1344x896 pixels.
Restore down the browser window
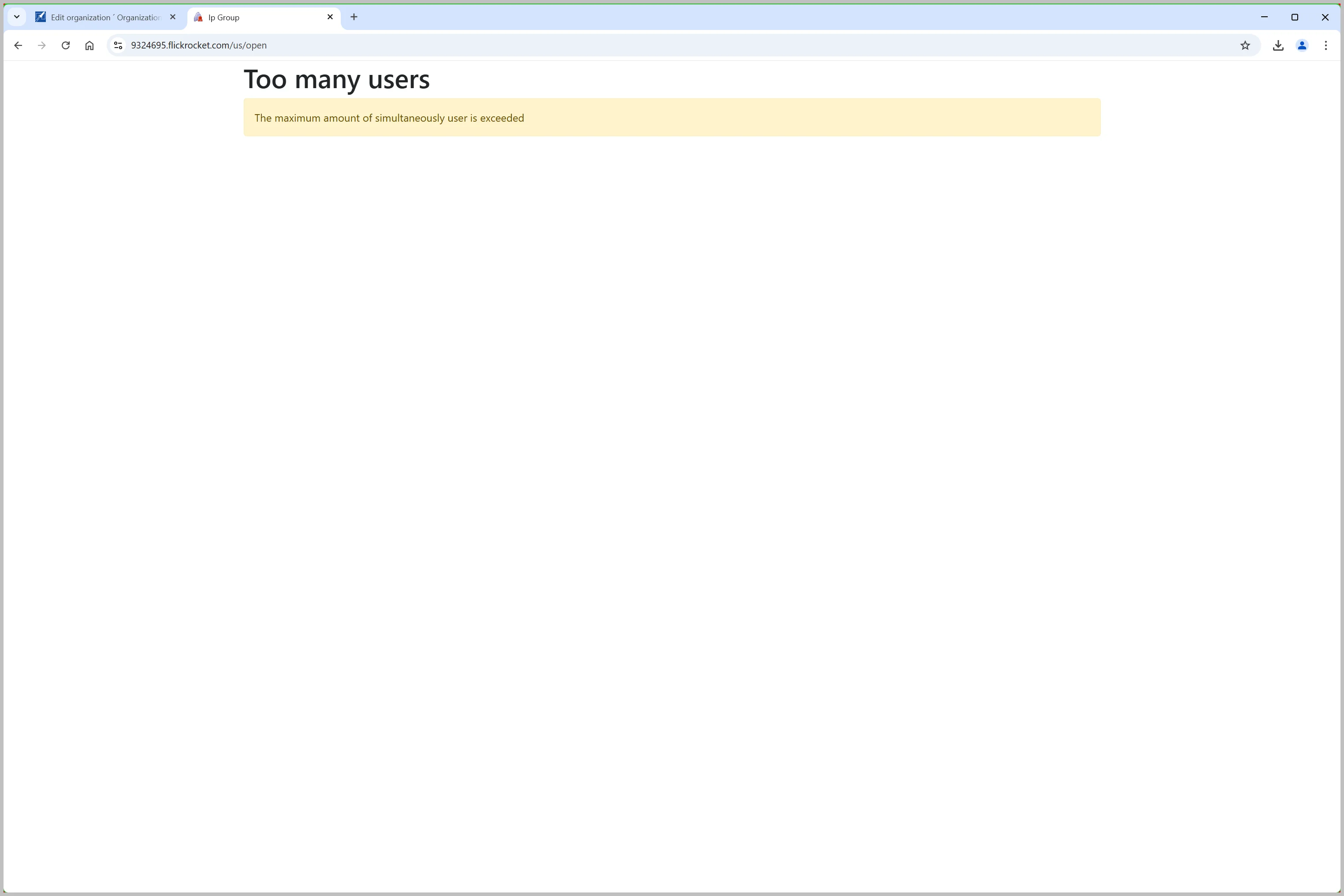[x=1295, y=17]
